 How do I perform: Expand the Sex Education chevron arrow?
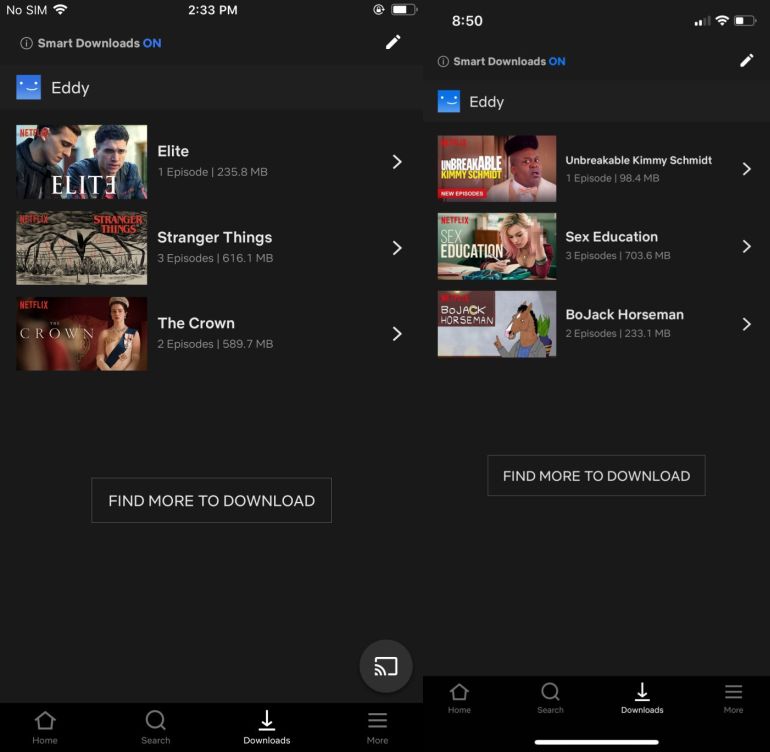[x=746, y=246]
